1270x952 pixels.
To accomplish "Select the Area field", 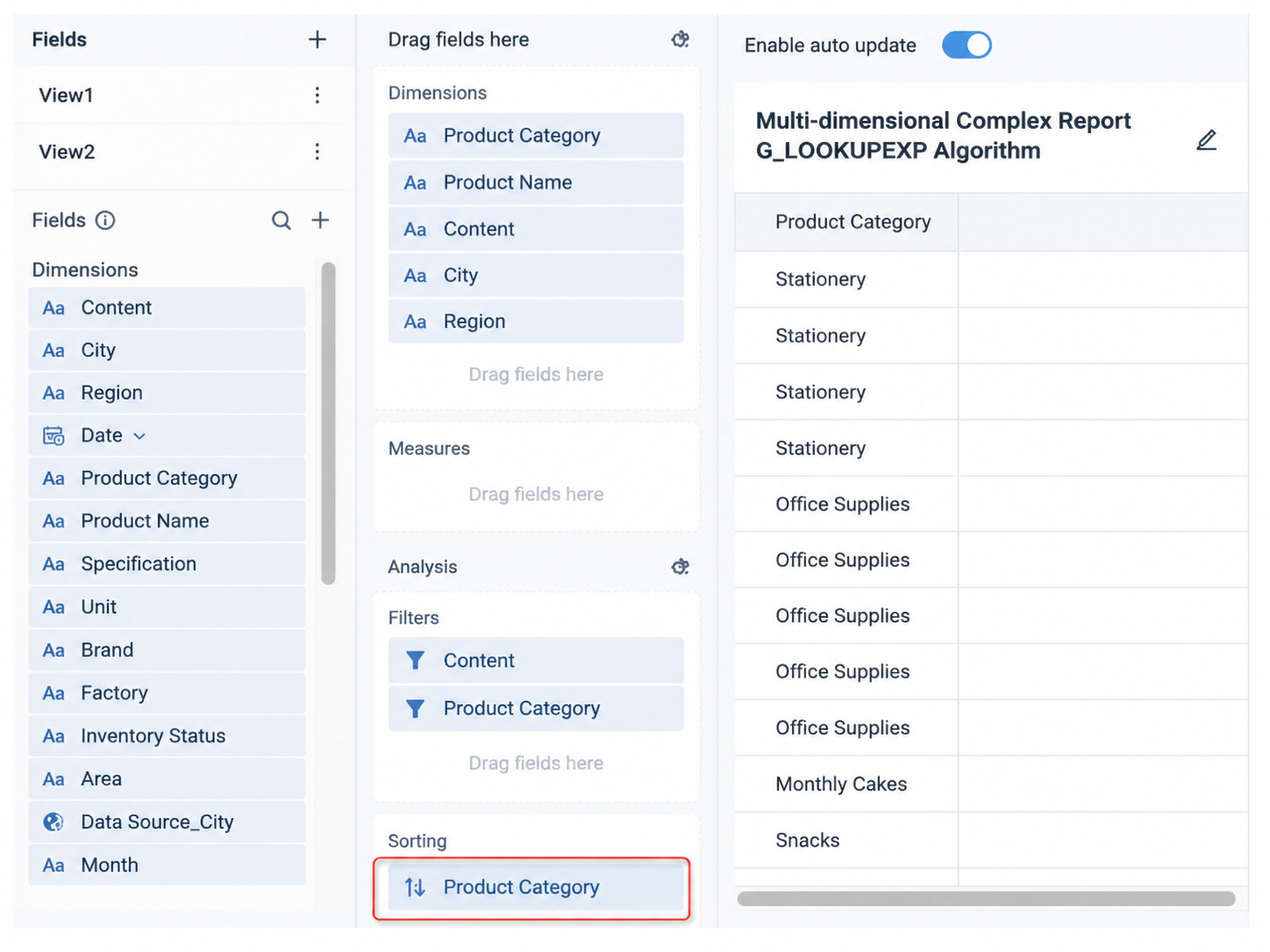I will (167, 779).
